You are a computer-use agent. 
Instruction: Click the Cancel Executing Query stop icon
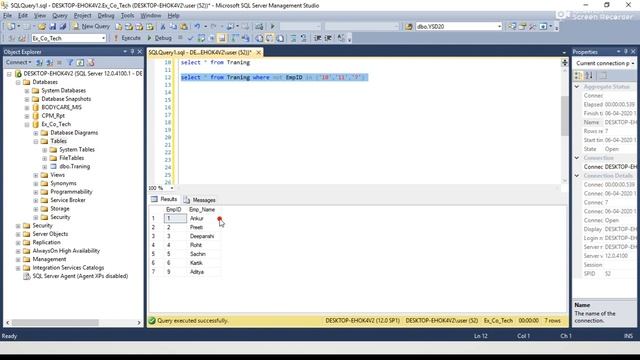[x=180, y=38]
